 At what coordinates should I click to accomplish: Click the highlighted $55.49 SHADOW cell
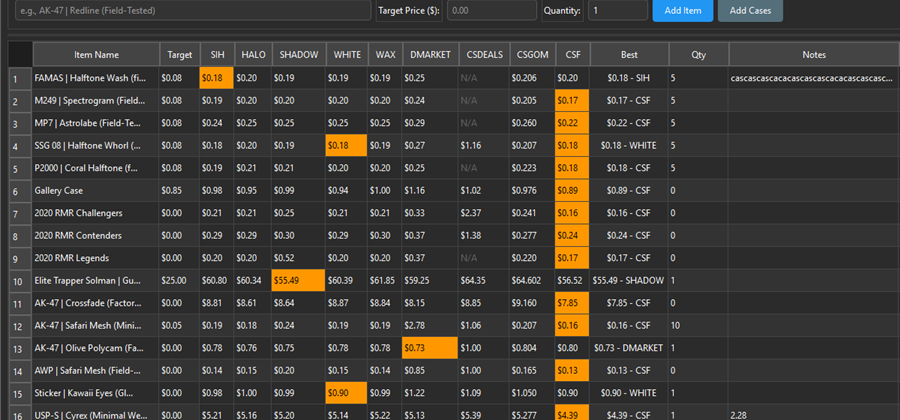(x=299, y=281)
